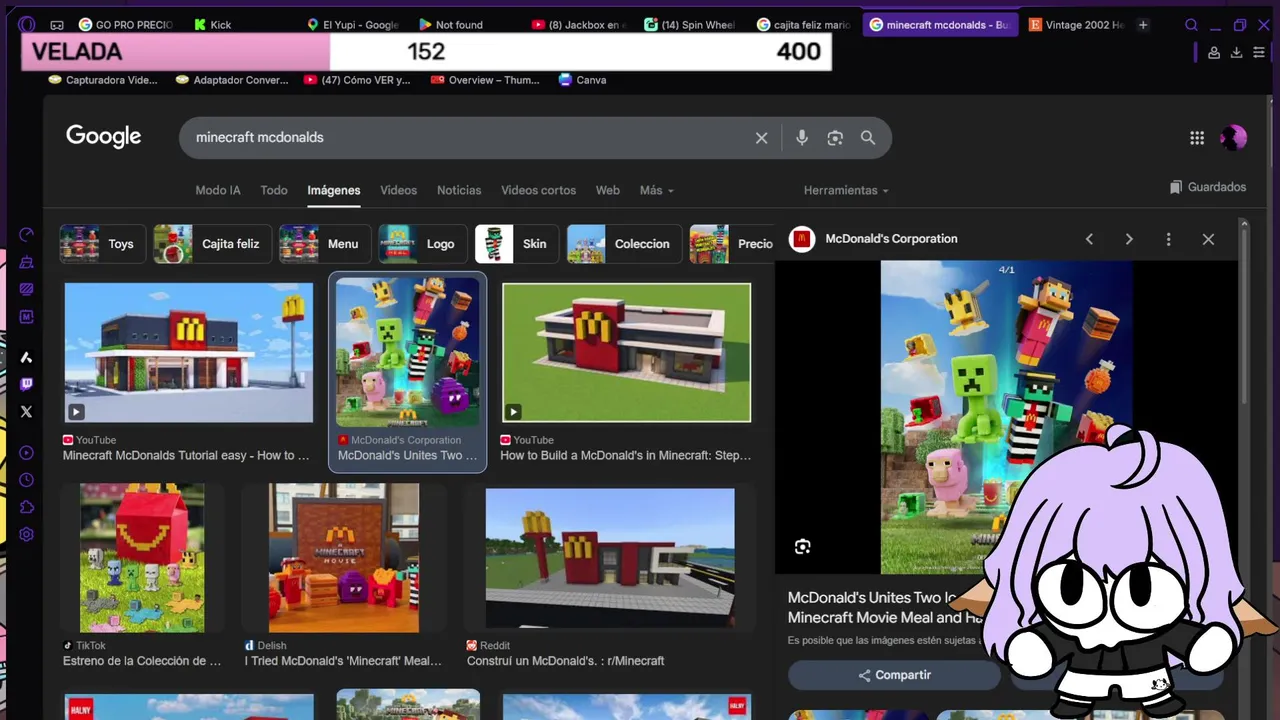
Task: Filter images by the Coleccion chip
Action: click(625, 244)
